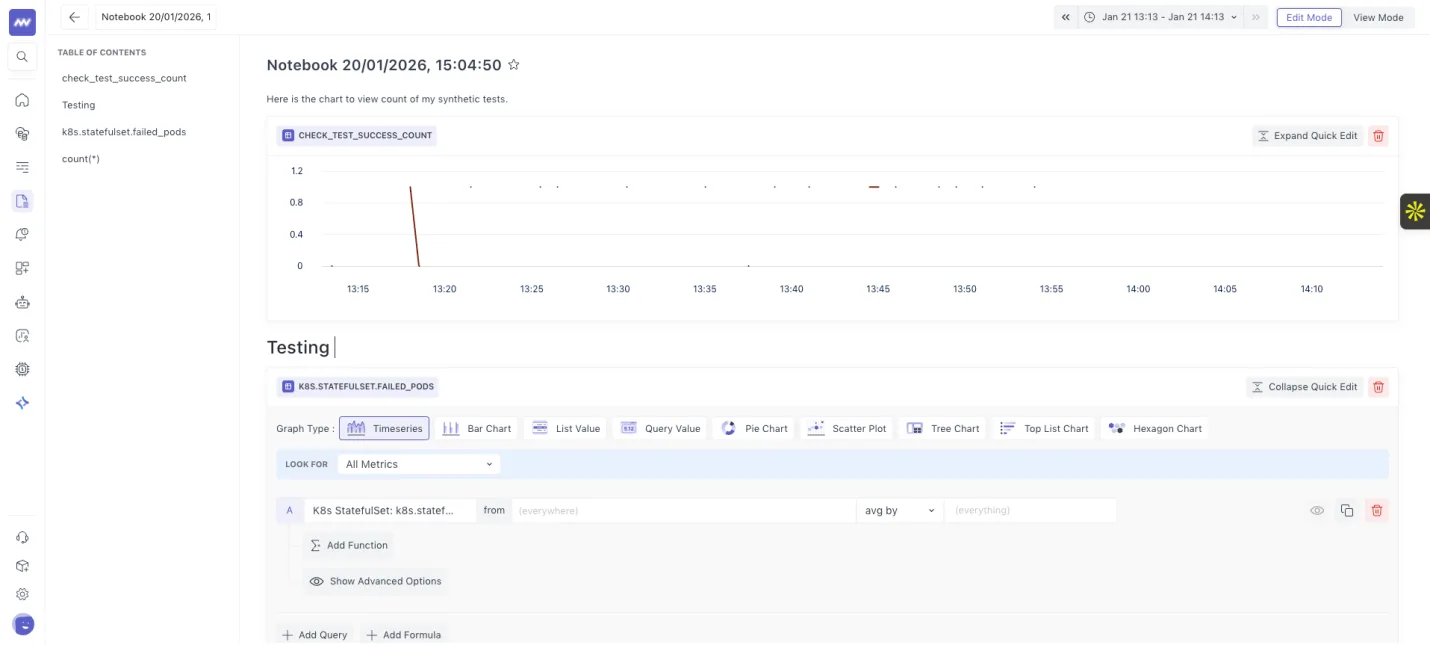Screen dimensions: 1430x645
Task: Click the TABLE OF CONTENTS heading
Action: [x=102, y=52]
